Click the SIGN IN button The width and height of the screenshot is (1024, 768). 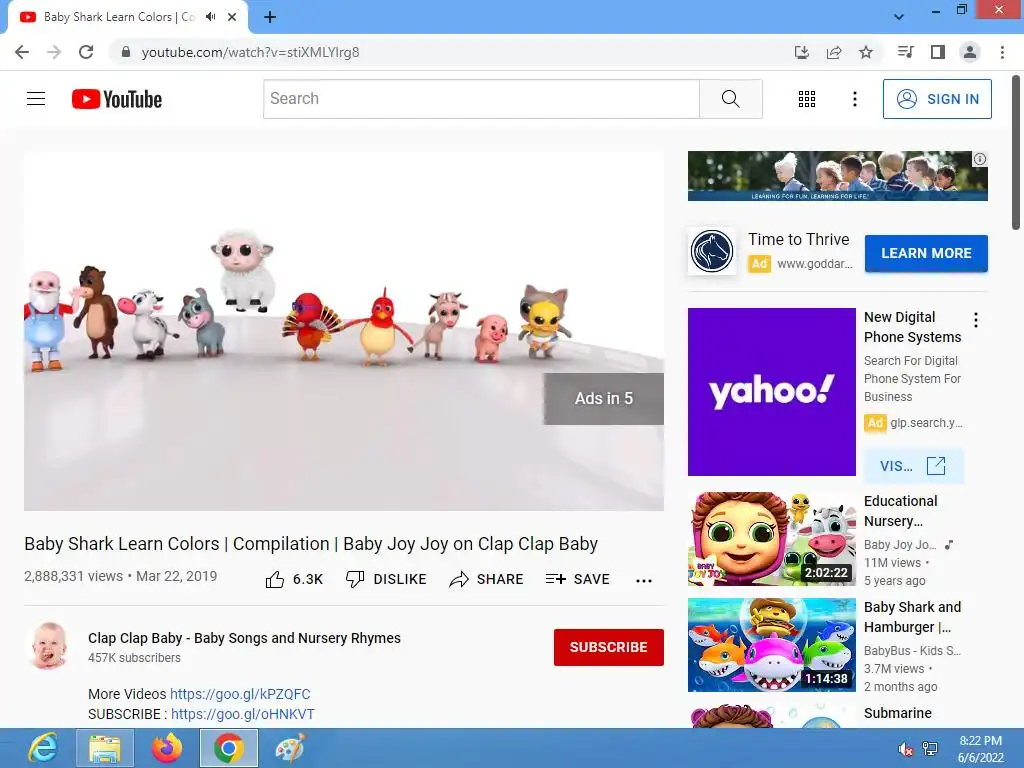click(937, 99)
